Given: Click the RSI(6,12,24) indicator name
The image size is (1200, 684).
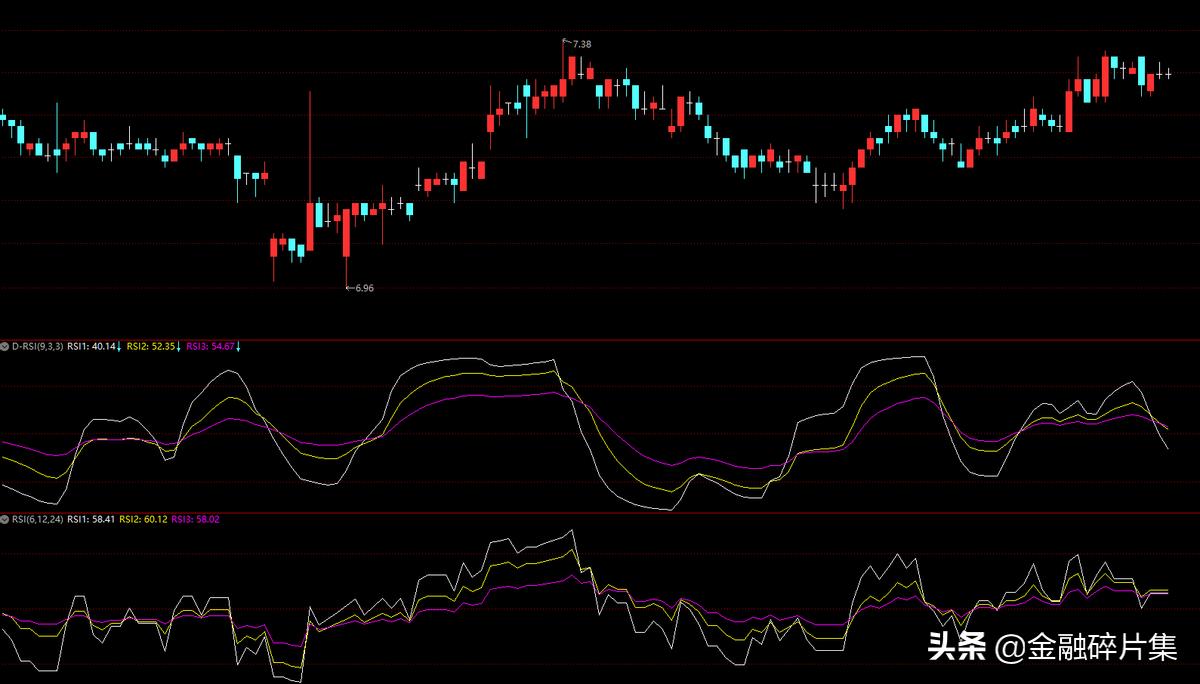Looking at the screenshot, I should [x=37, y=520].
